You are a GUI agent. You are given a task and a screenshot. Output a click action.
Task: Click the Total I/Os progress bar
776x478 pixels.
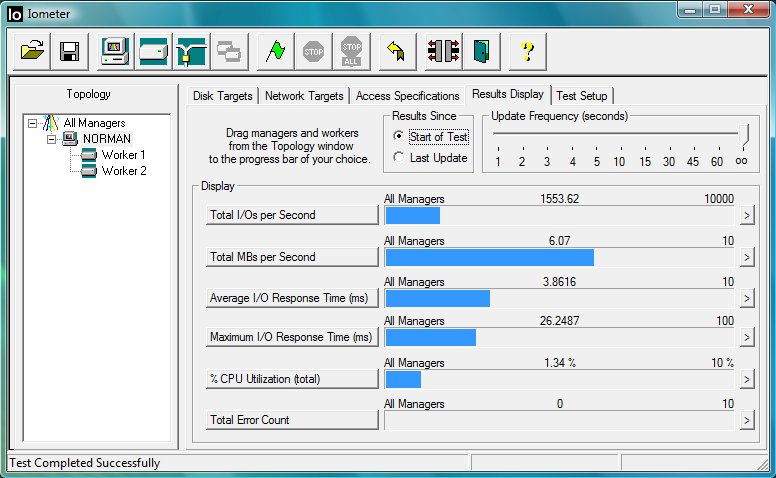[x=559, y=216]
